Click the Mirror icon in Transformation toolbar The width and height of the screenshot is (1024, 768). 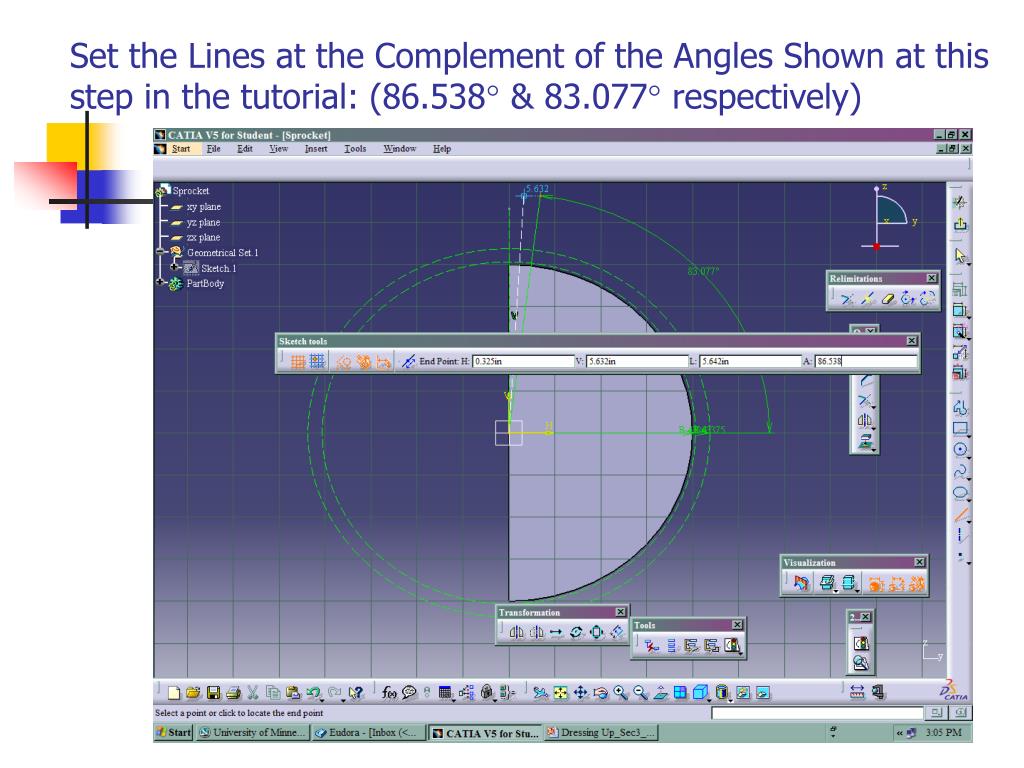coord(517,632)
